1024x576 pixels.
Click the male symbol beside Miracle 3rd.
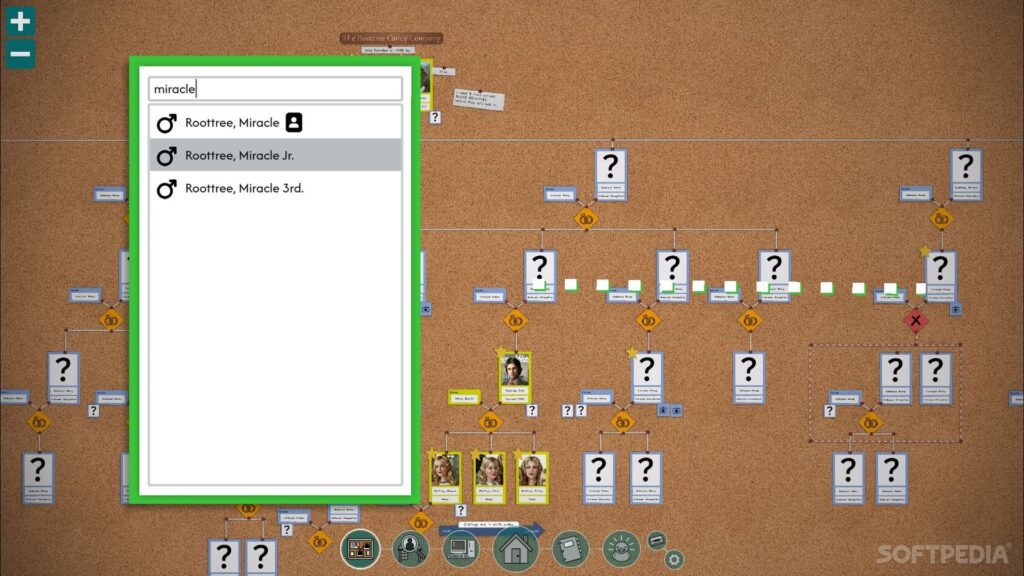(x=167, y=188)
